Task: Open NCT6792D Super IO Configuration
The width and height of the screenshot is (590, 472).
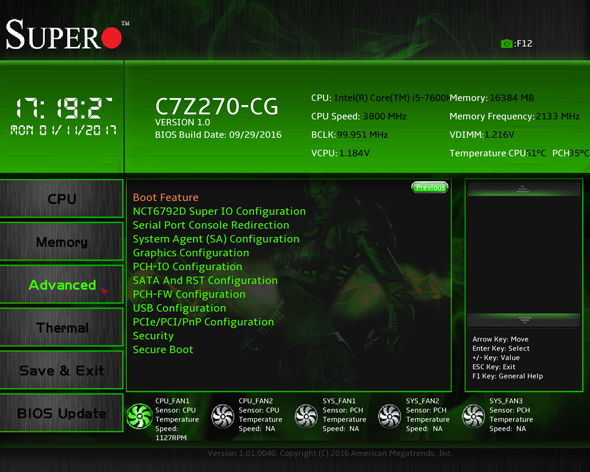Action: coord(219,211)
